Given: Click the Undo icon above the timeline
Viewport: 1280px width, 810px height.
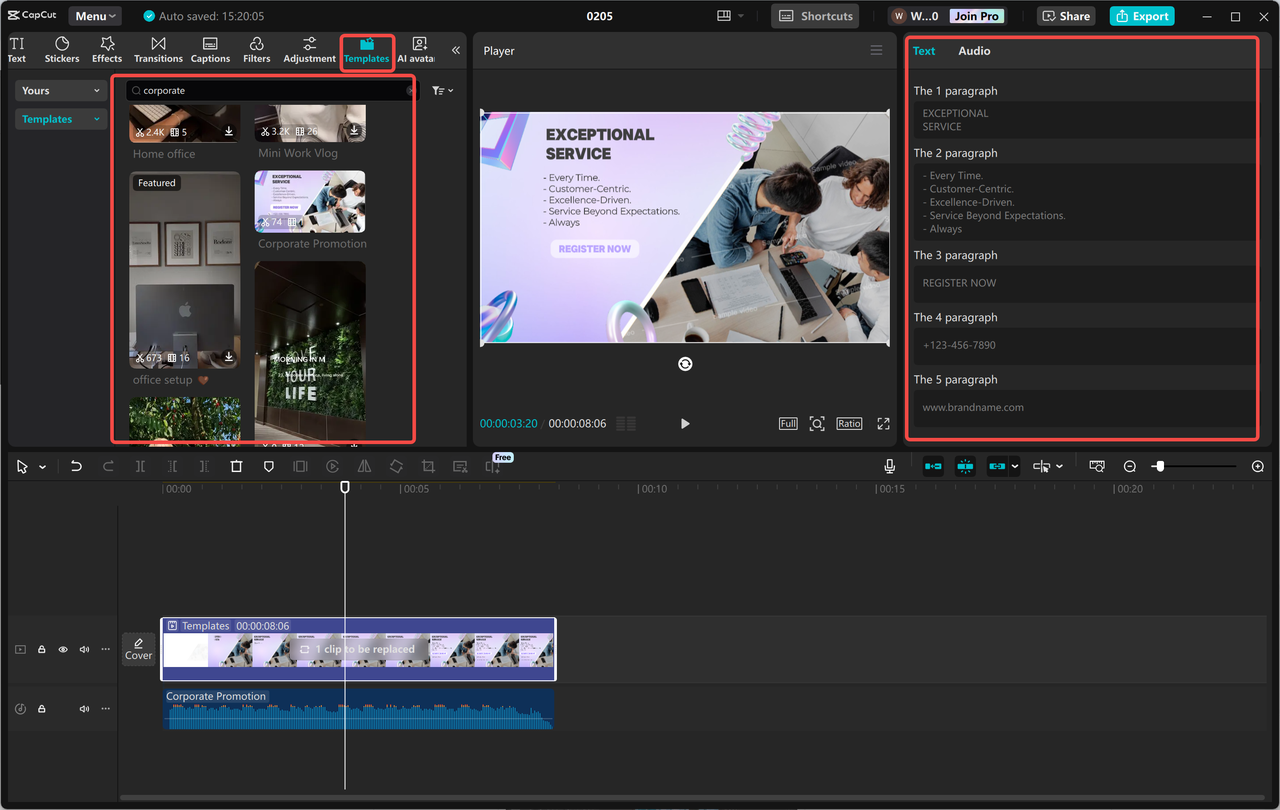Looking at the screenshot, I should [76, 466].
